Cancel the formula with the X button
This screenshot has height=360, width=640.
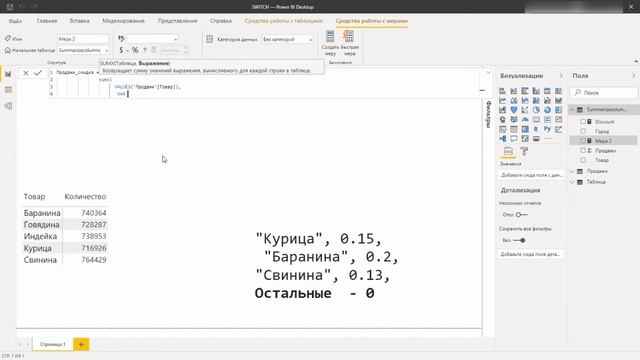coord(26,73)
